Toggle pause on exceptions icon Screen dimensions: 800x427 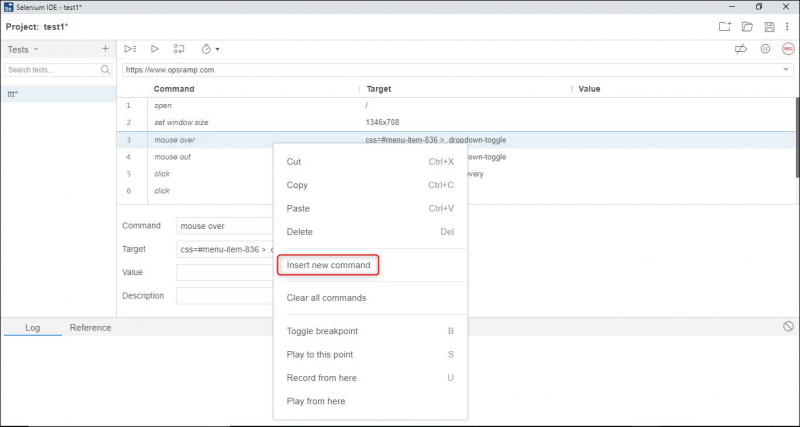765,49
